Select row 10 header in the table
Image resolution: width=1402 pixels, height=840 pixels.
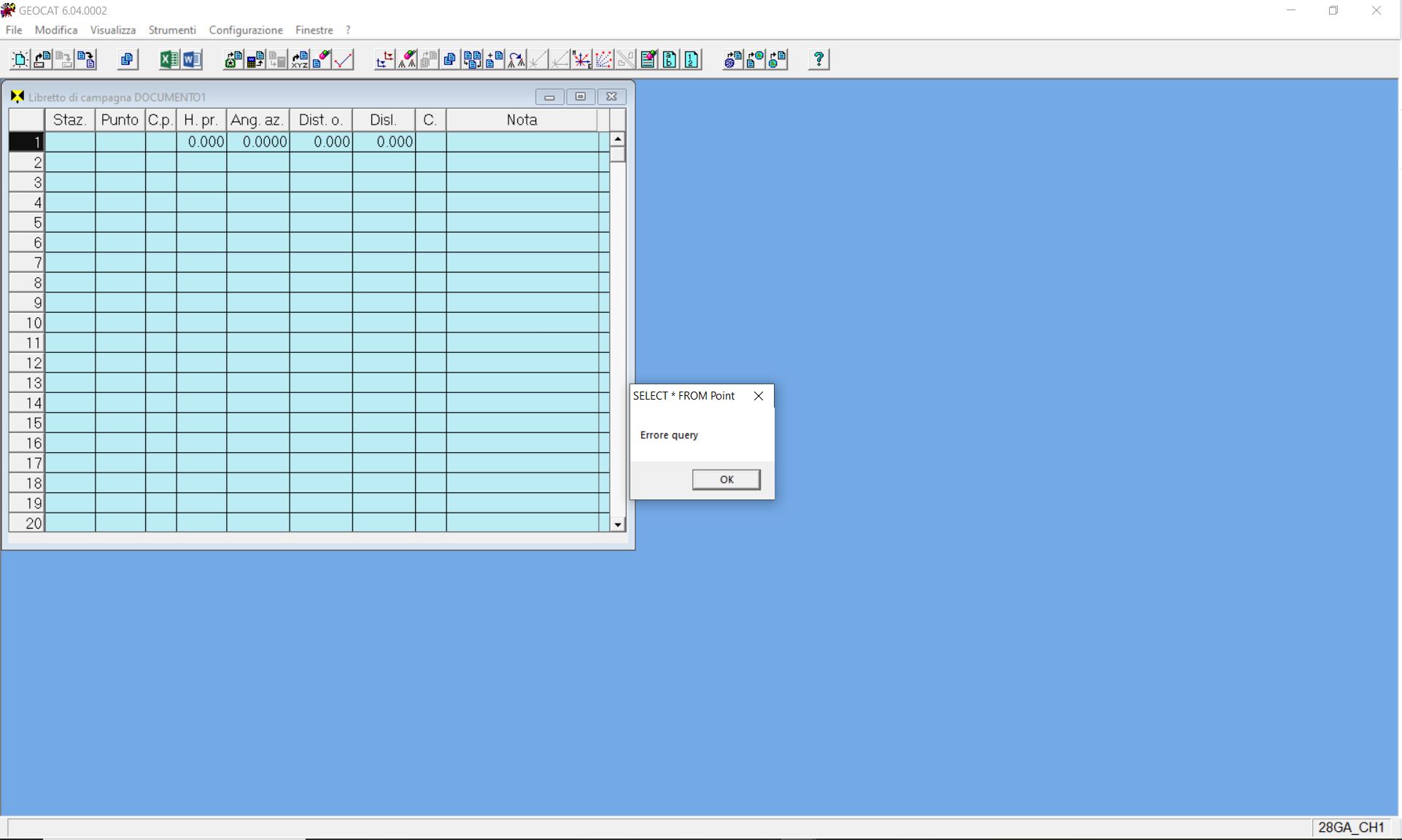(27, 323)
